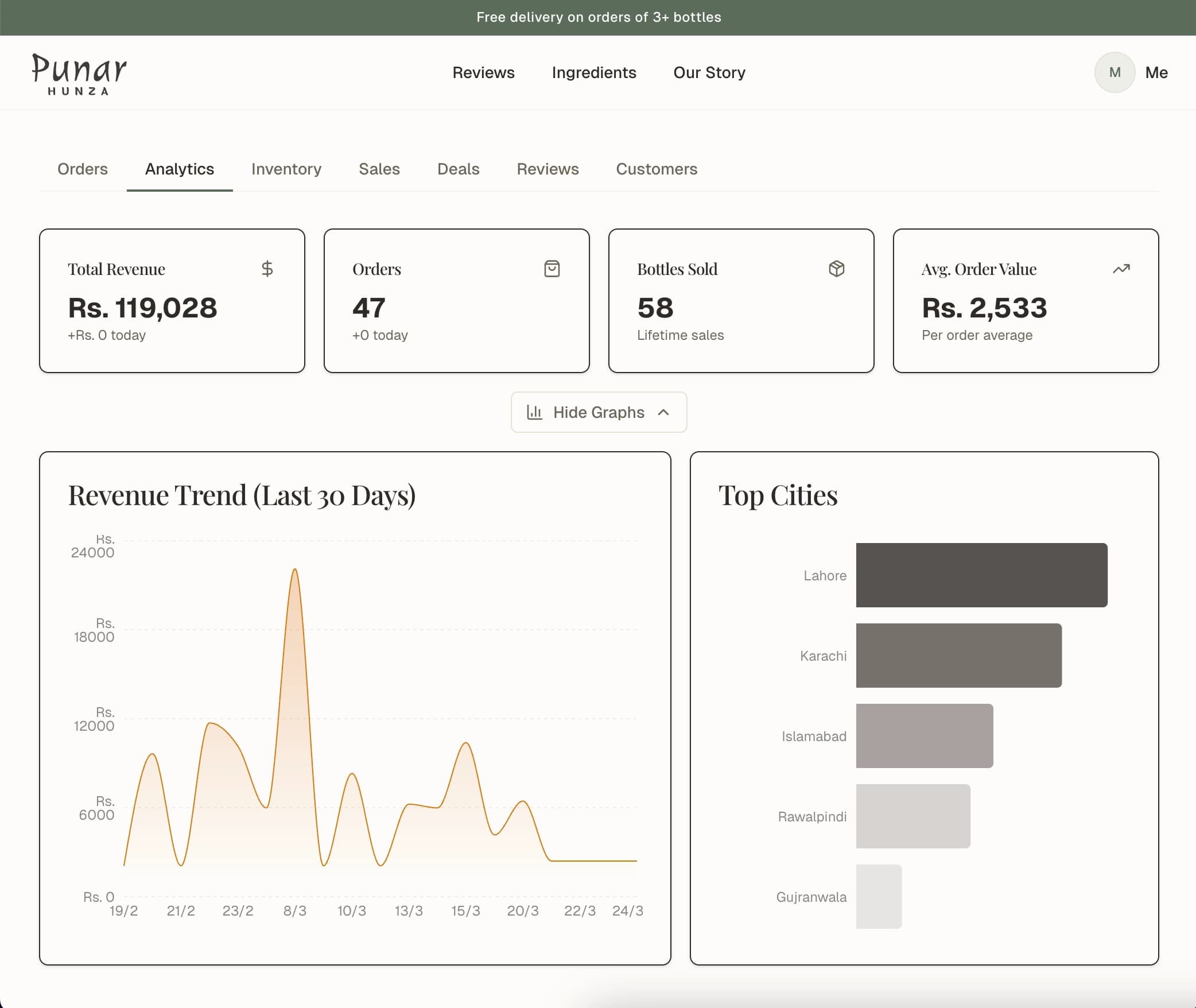Select the Sales tab
Viewport: 1196px width, 1008px height.
click(379, 169)
